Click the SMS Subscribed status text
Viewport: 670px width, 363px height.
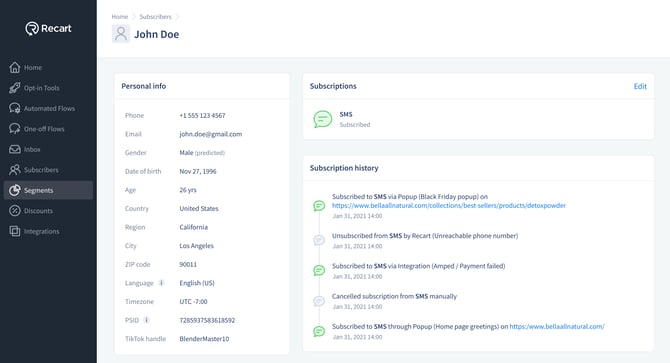pyautogui.click(x=355, y=125)
